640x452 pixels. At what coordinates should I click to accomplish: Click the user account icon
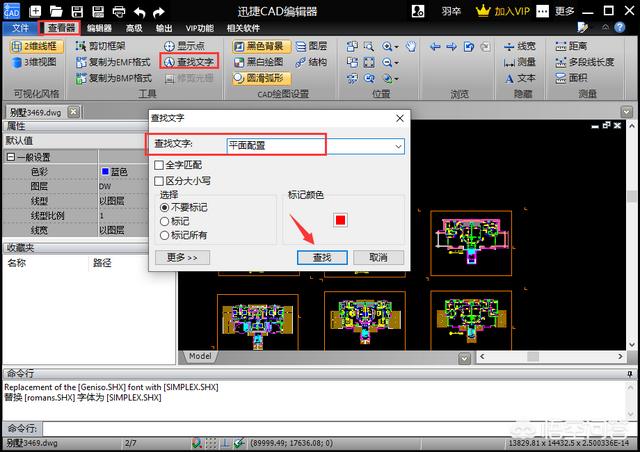point(418,11)
